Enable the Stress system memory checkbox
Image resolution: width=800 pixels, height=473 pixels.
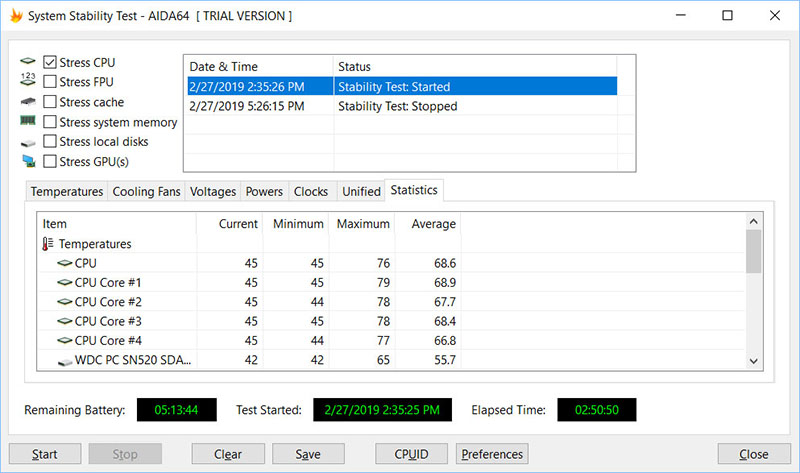pyautogui.click(x=49, y=122)
